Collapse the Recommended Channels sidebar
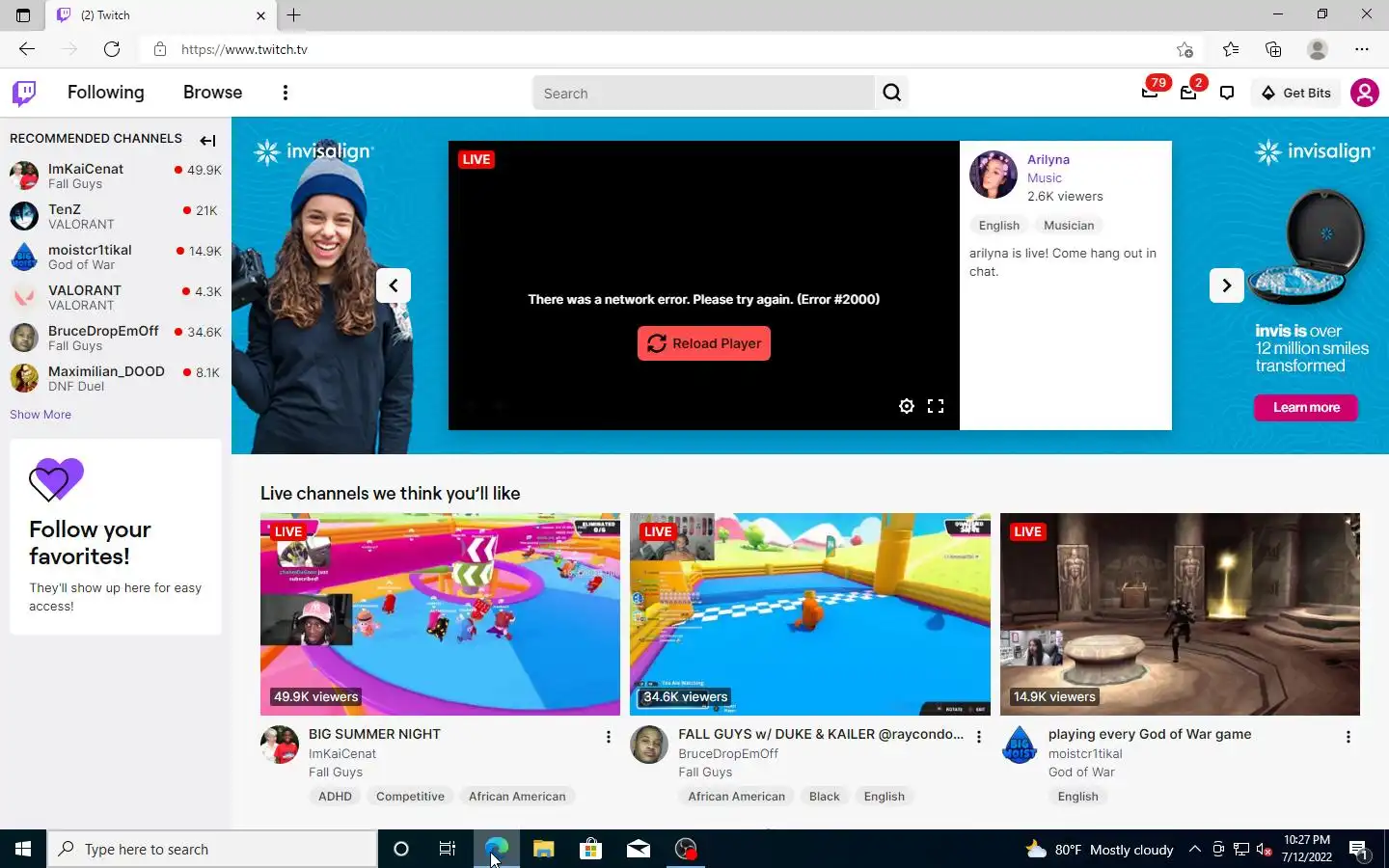Screen dimensions: 1389x868 (x=207, y=140)
